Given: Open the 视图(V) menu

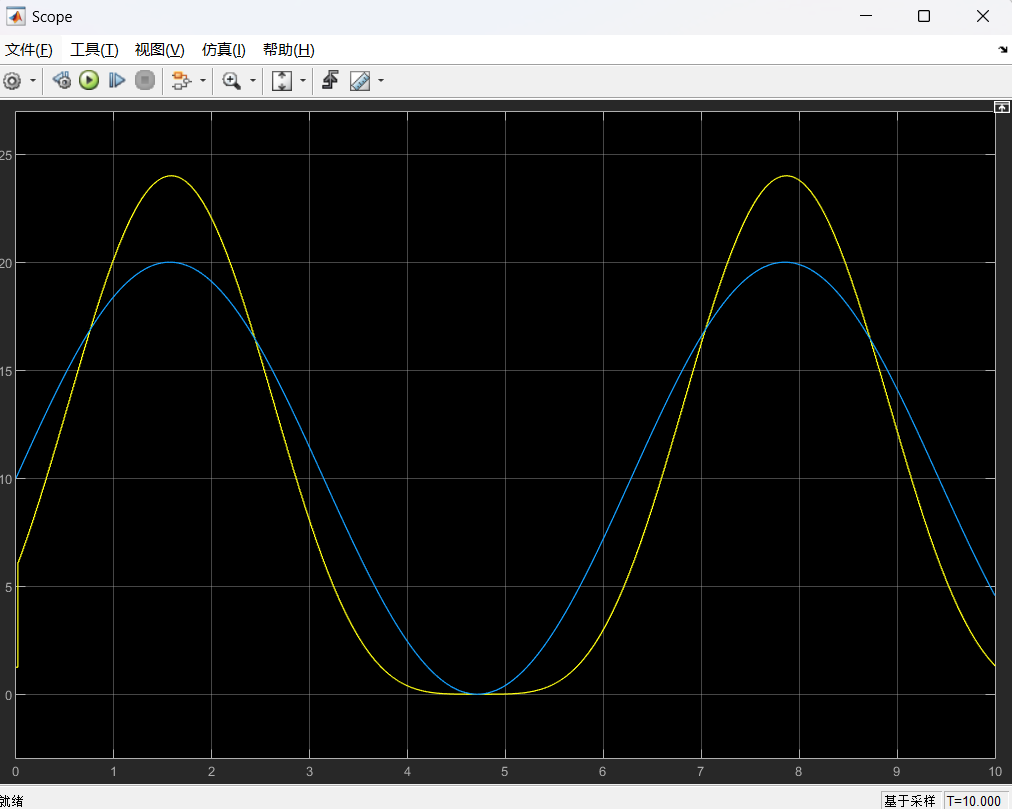Looking at the screenshot, I should pos(160,50).
